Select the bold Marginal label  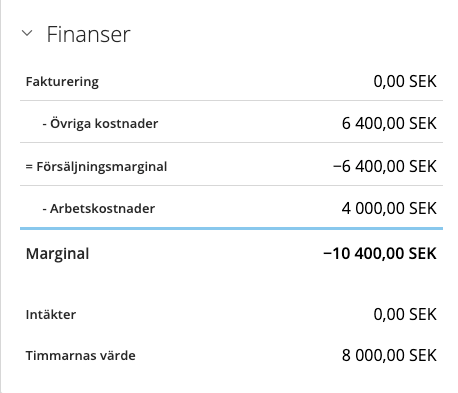(57, 254)
